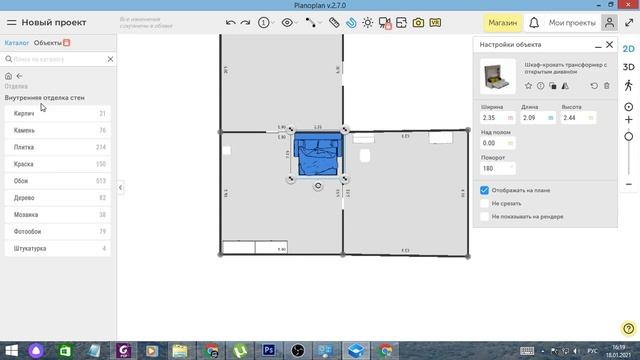Screen dimensions: 640x360
Task: Open the Камень category
Action: (58, 130)
